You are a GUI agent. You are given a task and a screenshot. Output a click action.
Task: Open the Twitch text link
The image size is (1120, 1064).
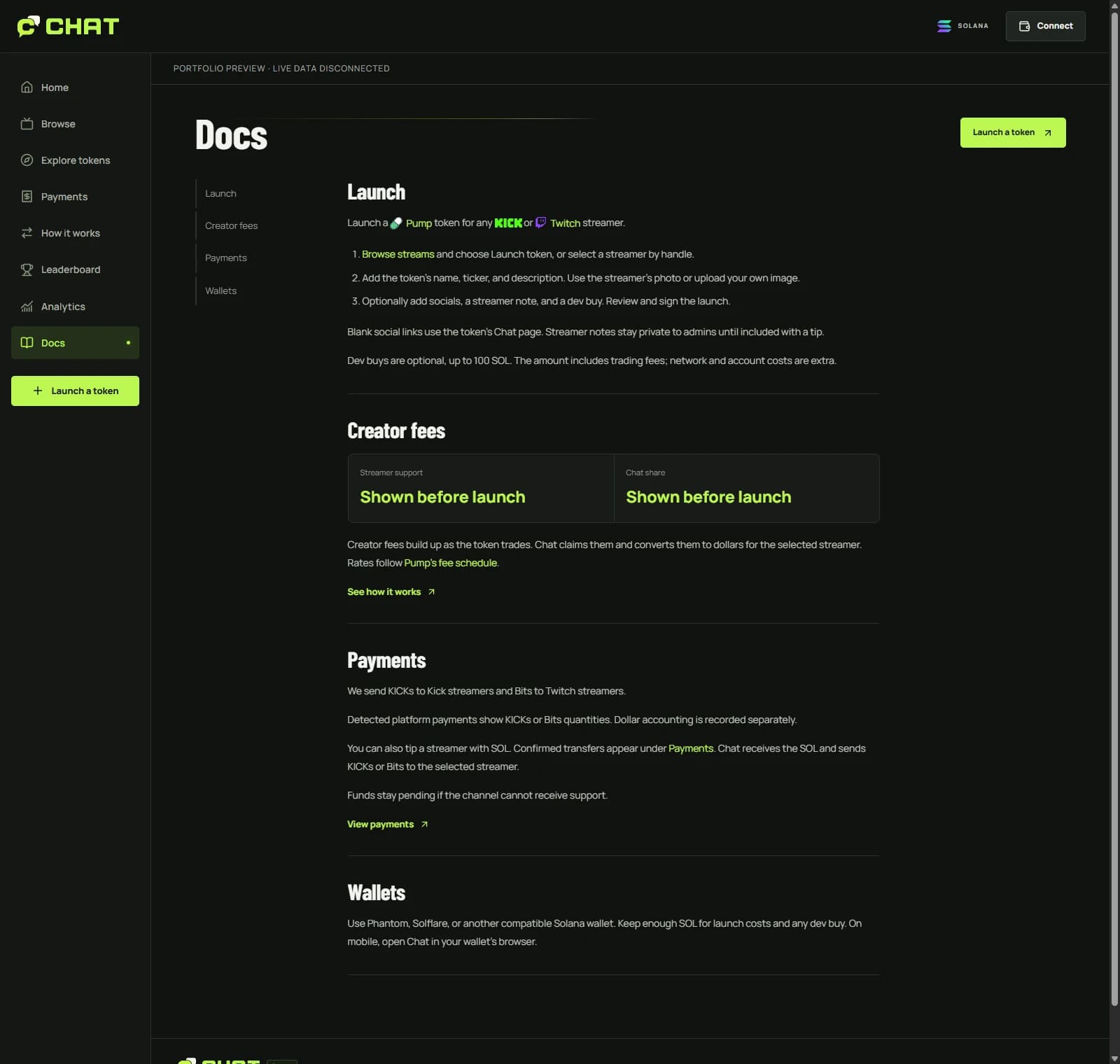565,223
